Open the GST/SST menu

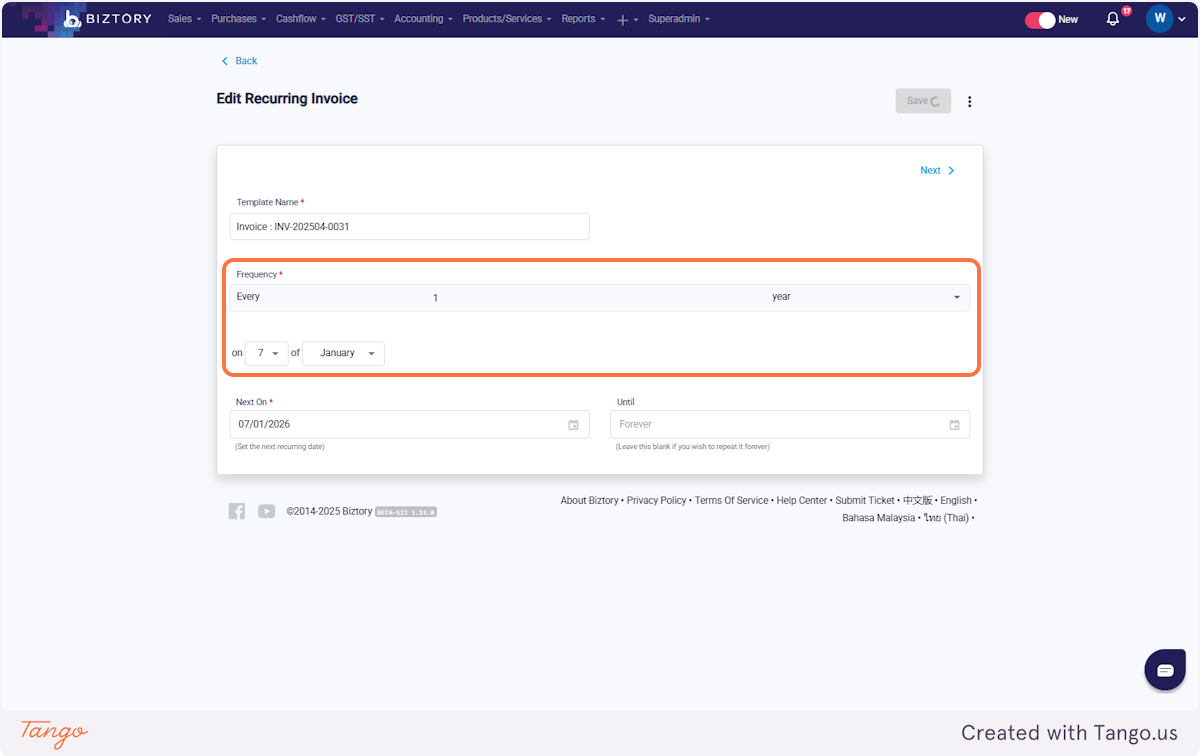coord(360,19)
